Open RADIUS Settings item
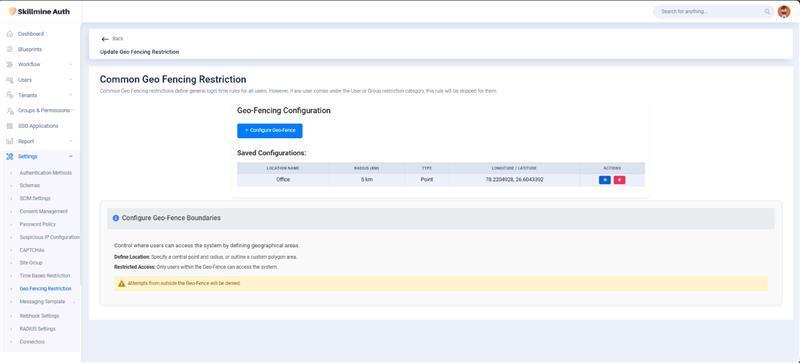Image resolution: width=800 pixels, height=363 pixels. pos(37,329)
